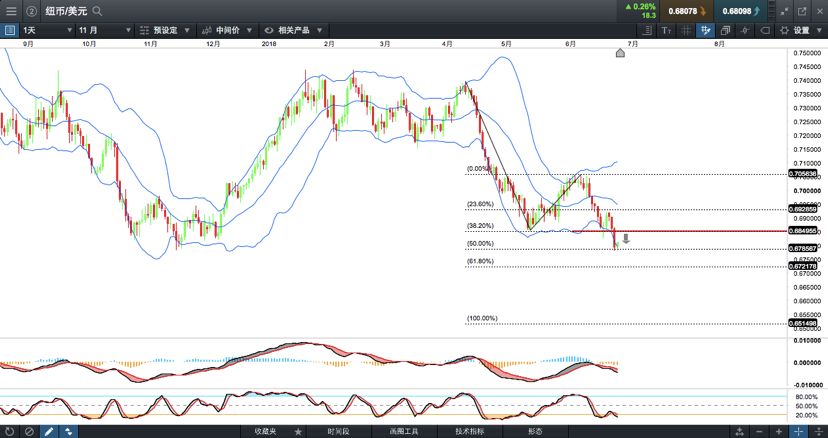Viewport: 828px width, 438px height.
Task: Toggle the price tag label icon
Action: (764, 31)
